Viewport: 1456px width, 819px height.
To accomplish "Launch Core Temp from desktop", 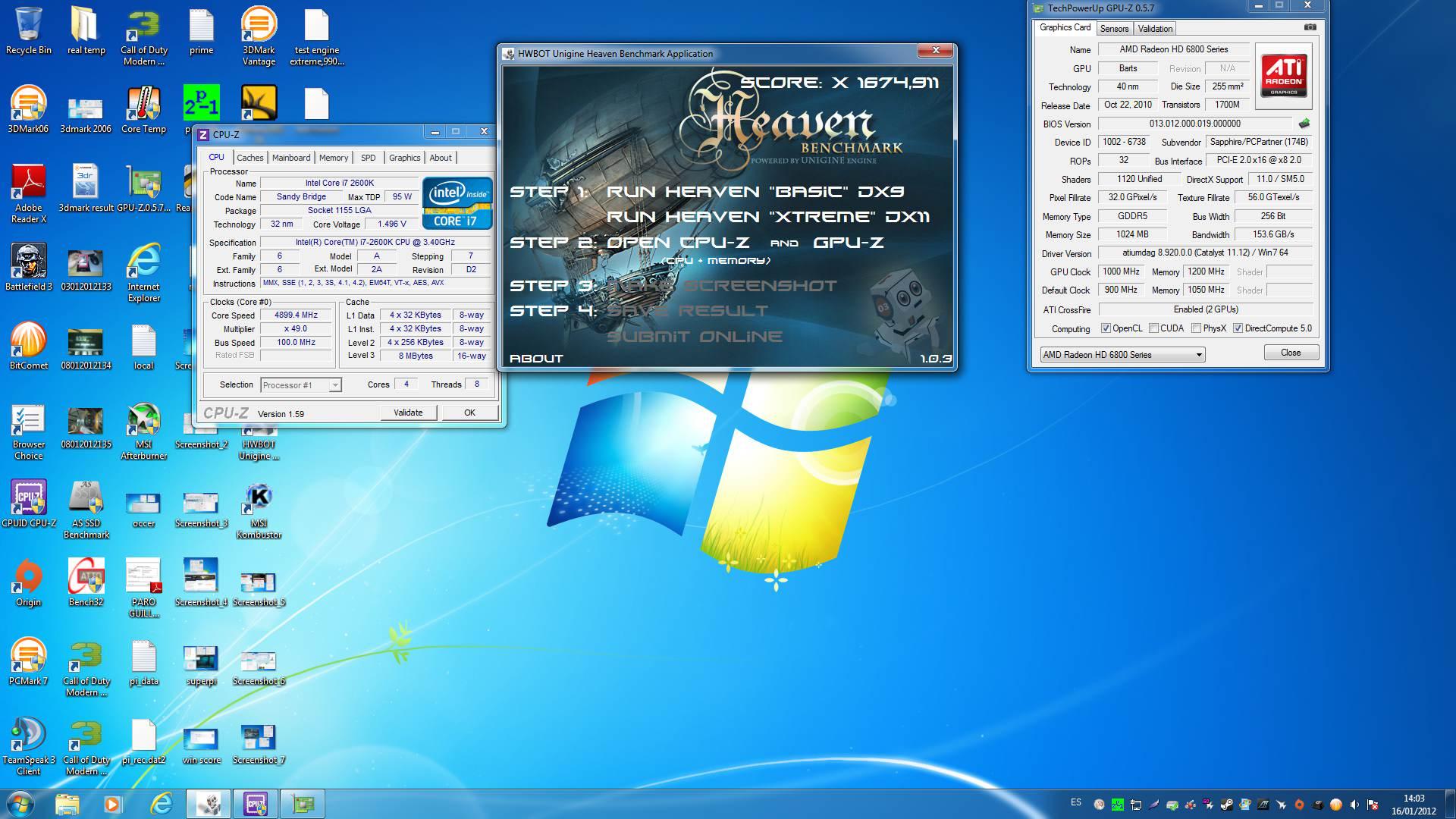I will point(143,110).
